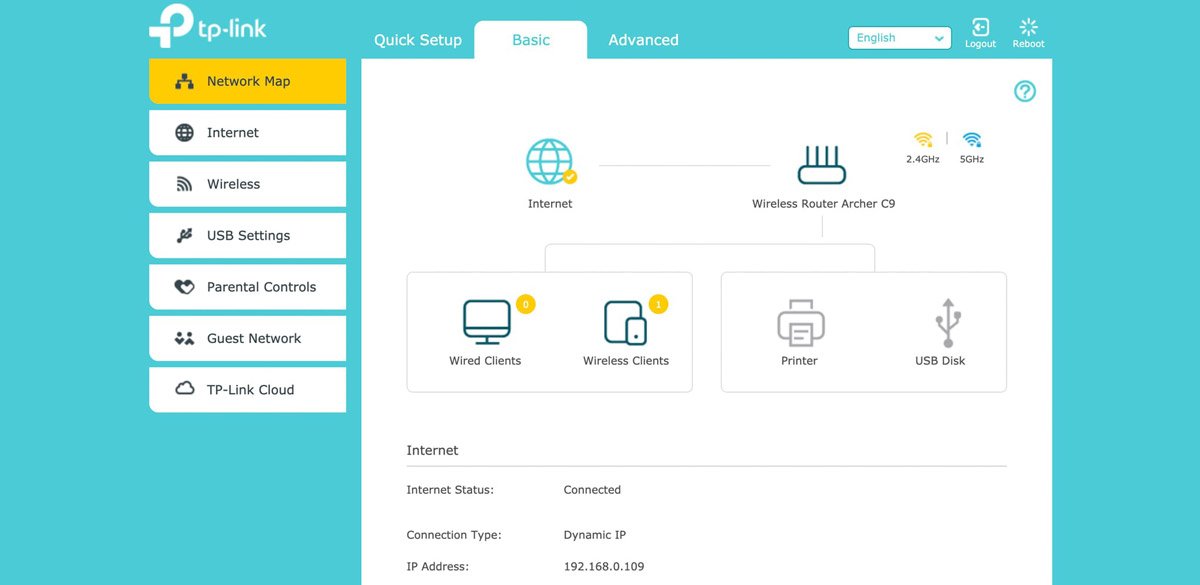The width and height of the screenshot is (1200, 585).
Task: Switch to the Advanced tab
Action: click(x=643, y=40)
